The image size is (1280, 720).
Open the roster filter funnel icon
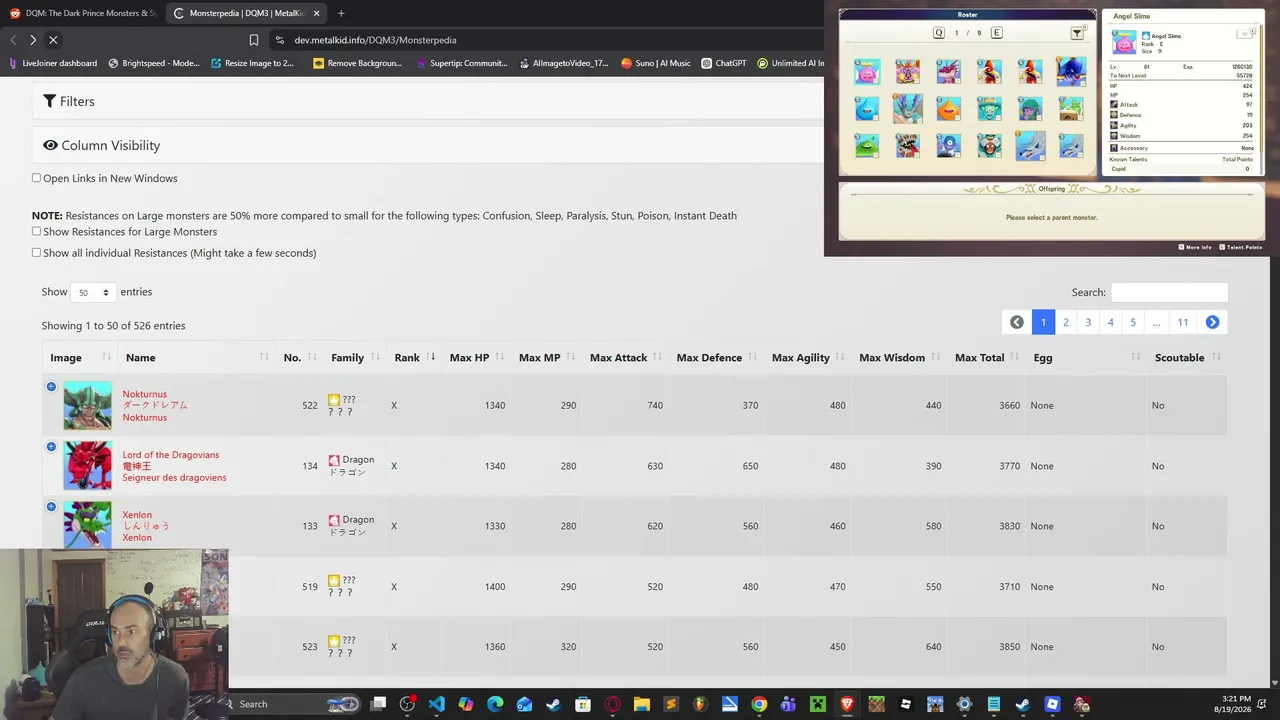1077,33
